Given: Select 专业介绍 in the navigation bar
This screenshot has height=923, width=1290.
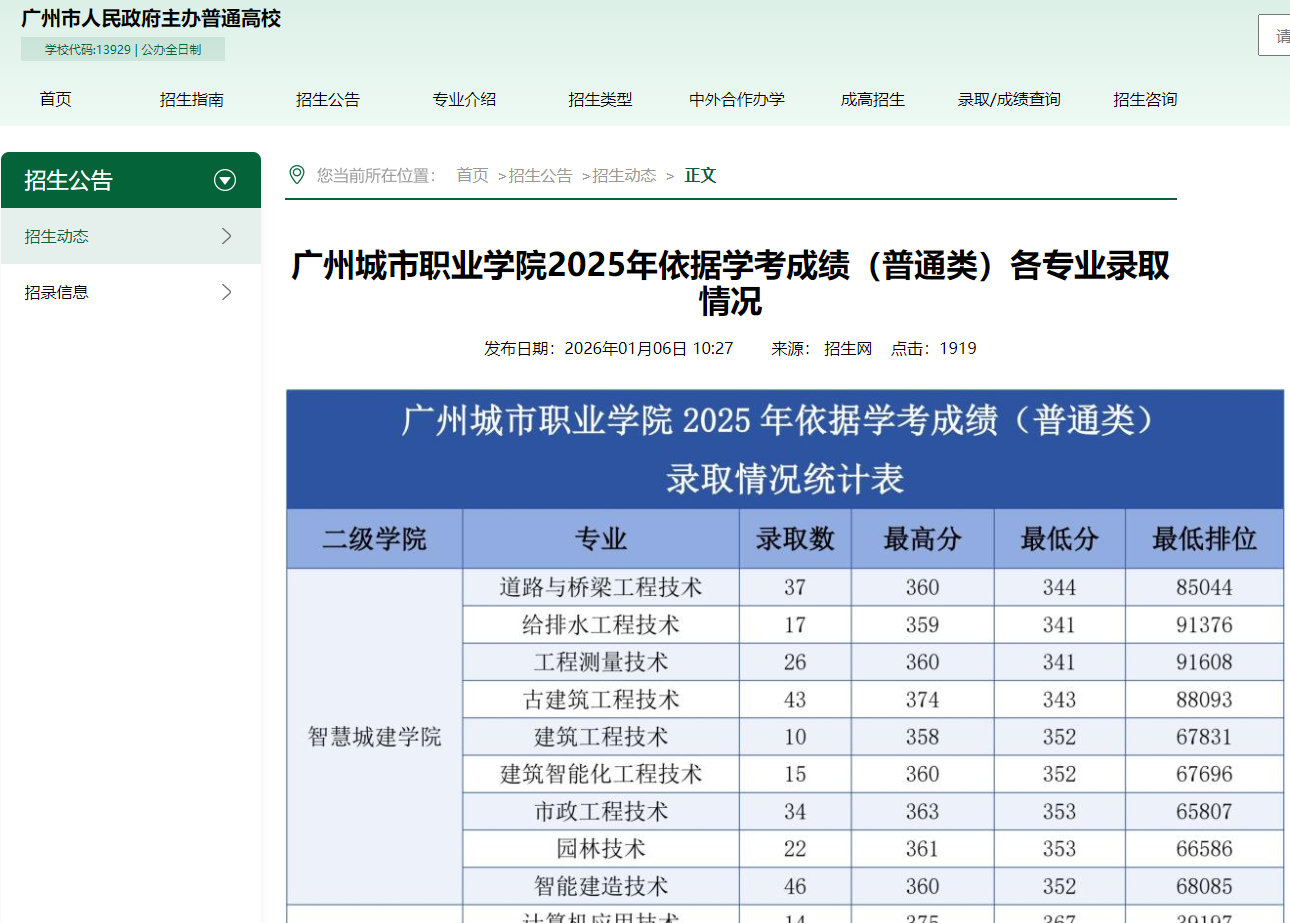Looking at the screenshot, I should tap(464, 99).
